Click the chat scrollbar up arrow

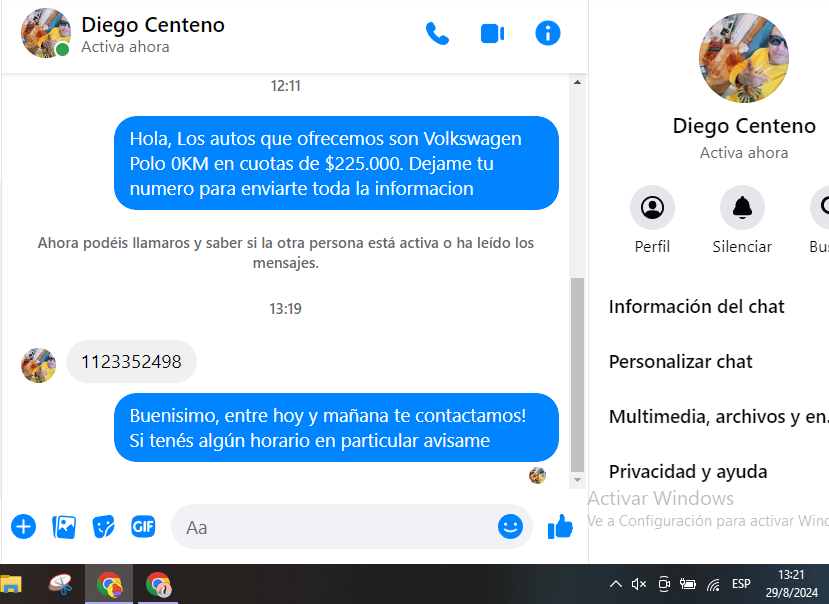pos(577,82)
